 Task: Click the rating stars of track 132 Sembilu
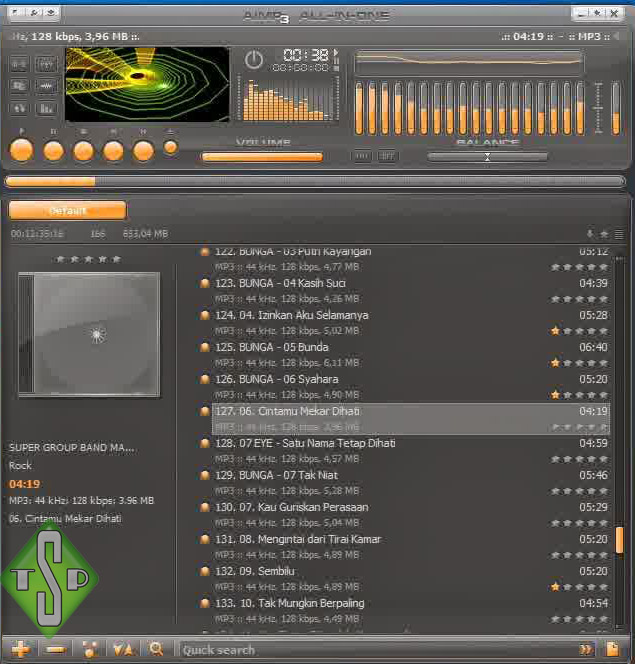coord(579,587)
